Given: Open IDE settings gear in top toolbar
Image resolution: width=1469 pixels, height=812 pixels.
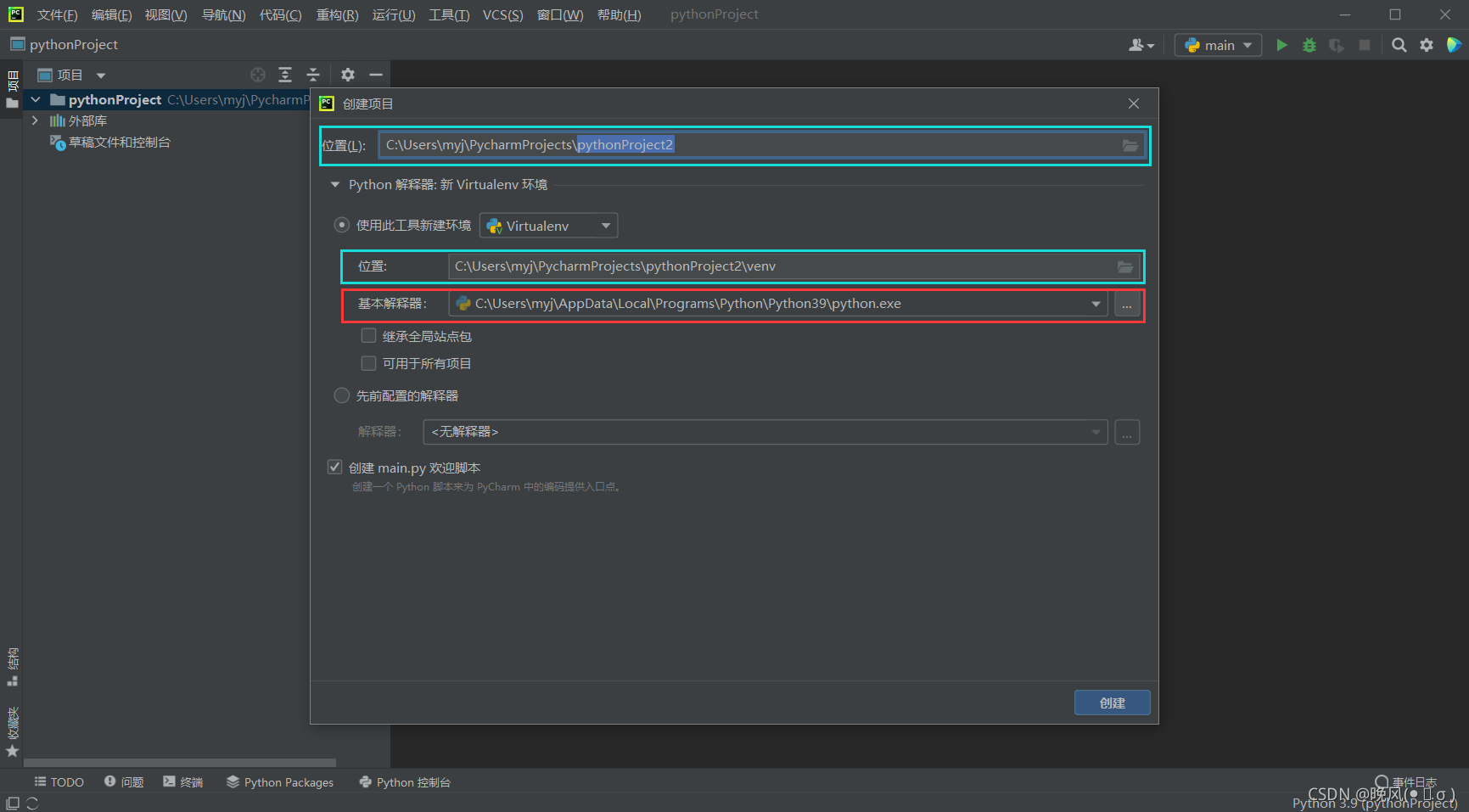Looking at the screenshot, I should [x=1427, y=45].
